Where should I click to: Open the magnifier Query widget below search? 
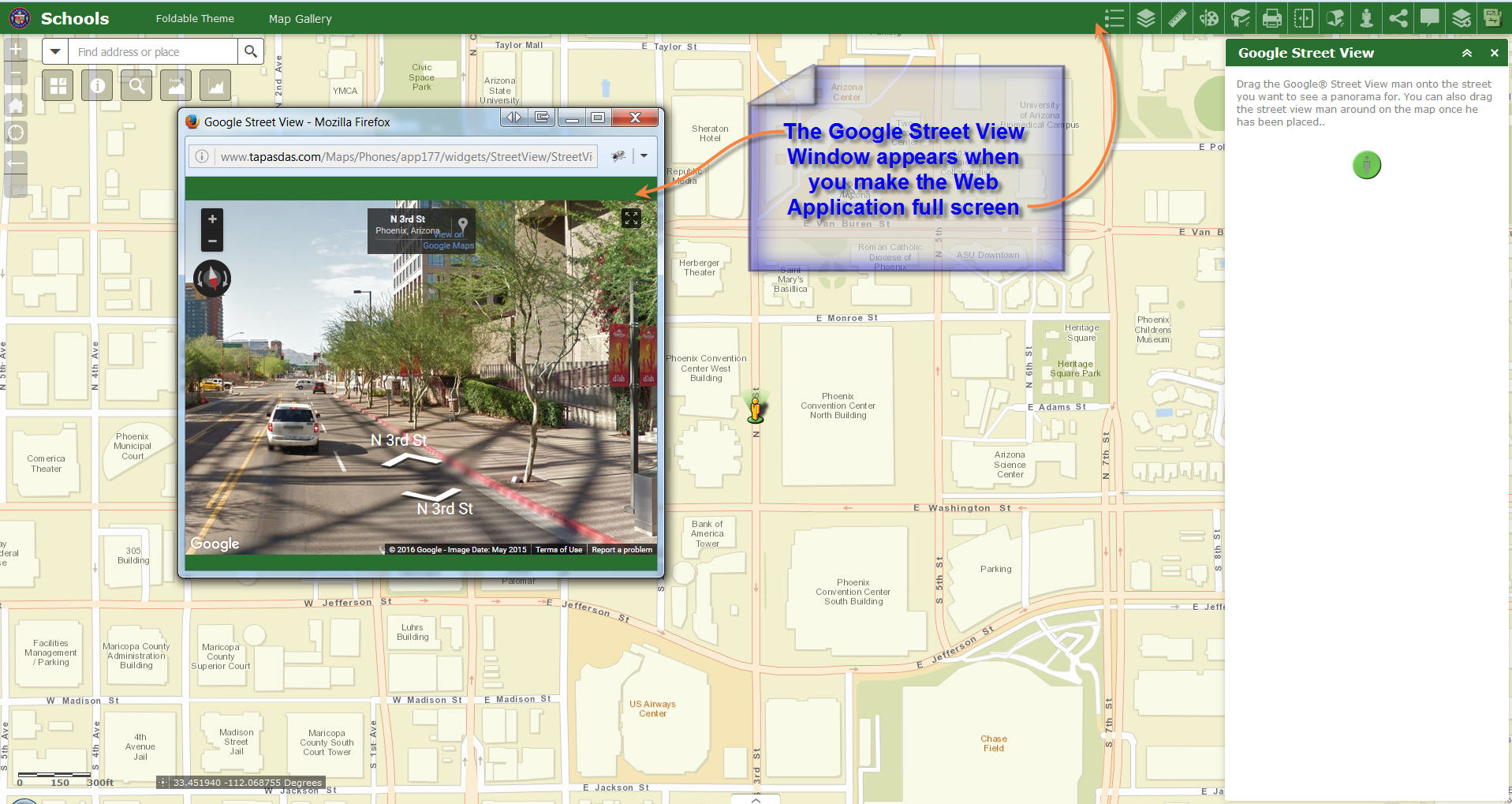point(136,85)
